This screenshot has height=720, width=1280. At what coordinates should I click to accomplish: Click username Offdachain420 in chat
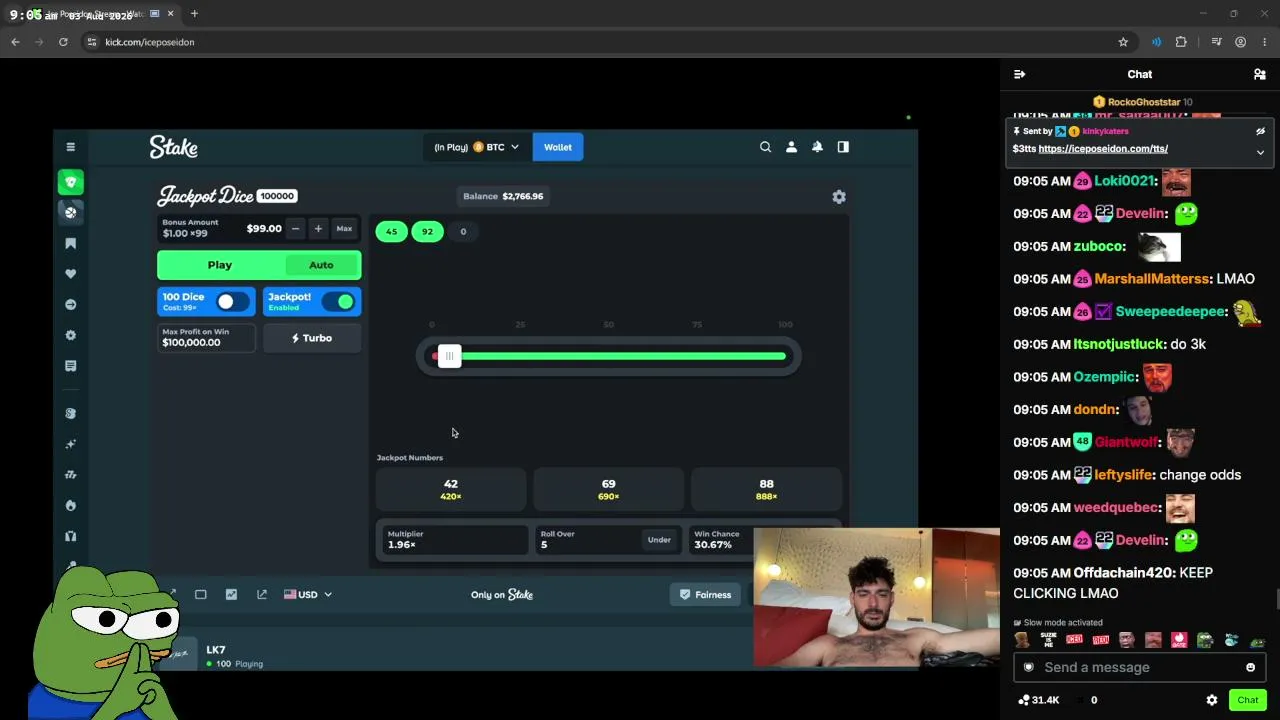tap(1122, 573)
